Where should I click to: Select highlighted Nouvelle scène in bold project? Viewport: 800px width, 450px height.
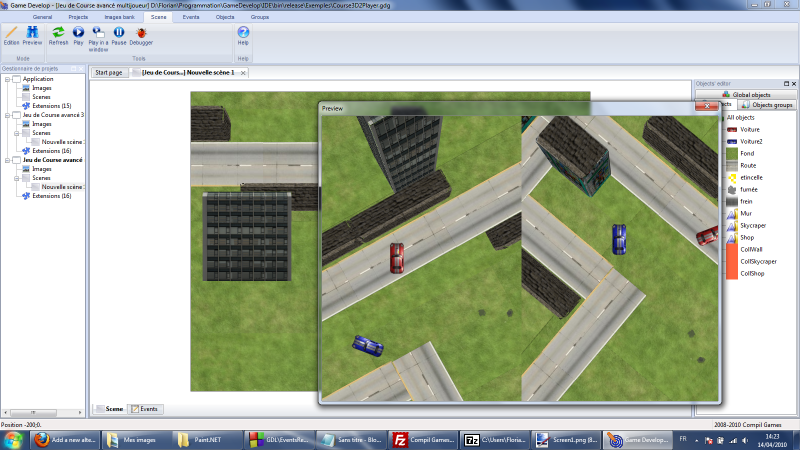point(62,187)
